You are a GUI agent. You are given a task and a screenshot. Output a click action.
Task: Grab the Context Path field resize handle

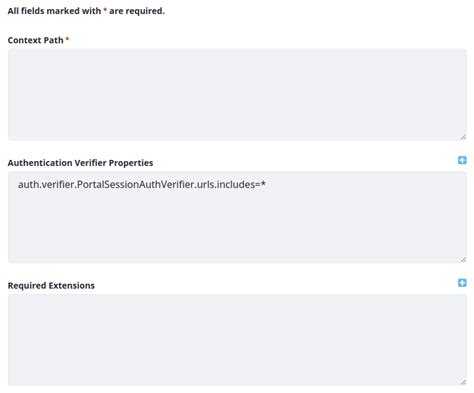pyautogui.click(x=463, y=137)
